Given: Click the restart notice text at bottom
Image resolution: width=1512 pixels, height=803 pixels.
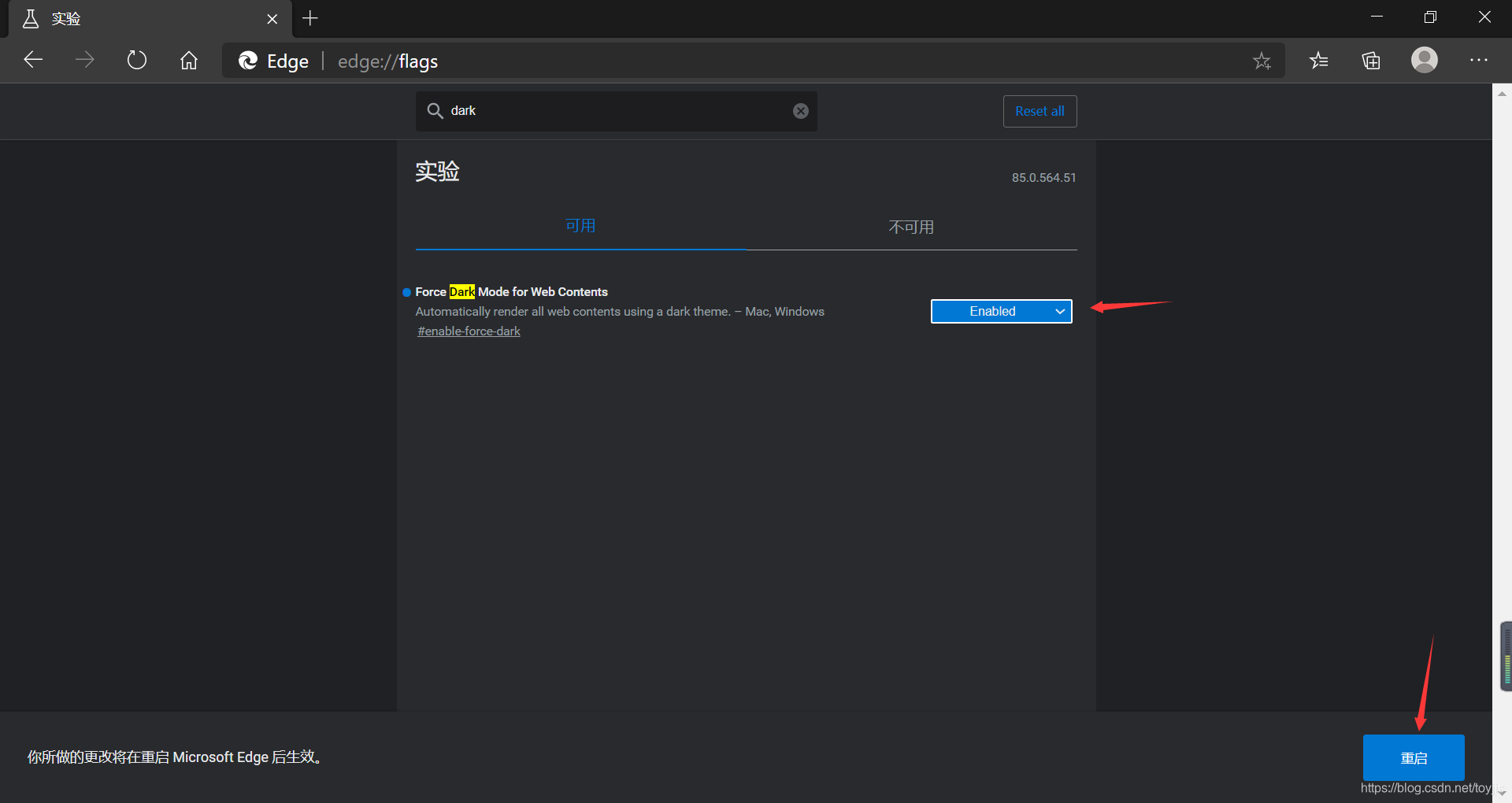Looking at the screenshot, I should point(175,757).
